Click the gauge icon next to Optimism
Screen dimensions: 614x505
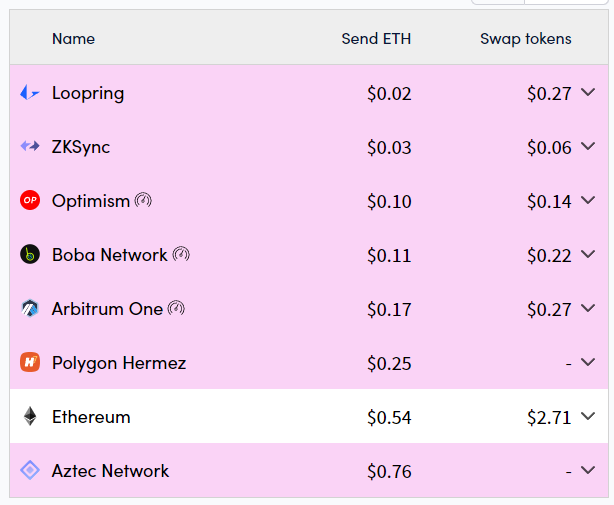point(143,200)
